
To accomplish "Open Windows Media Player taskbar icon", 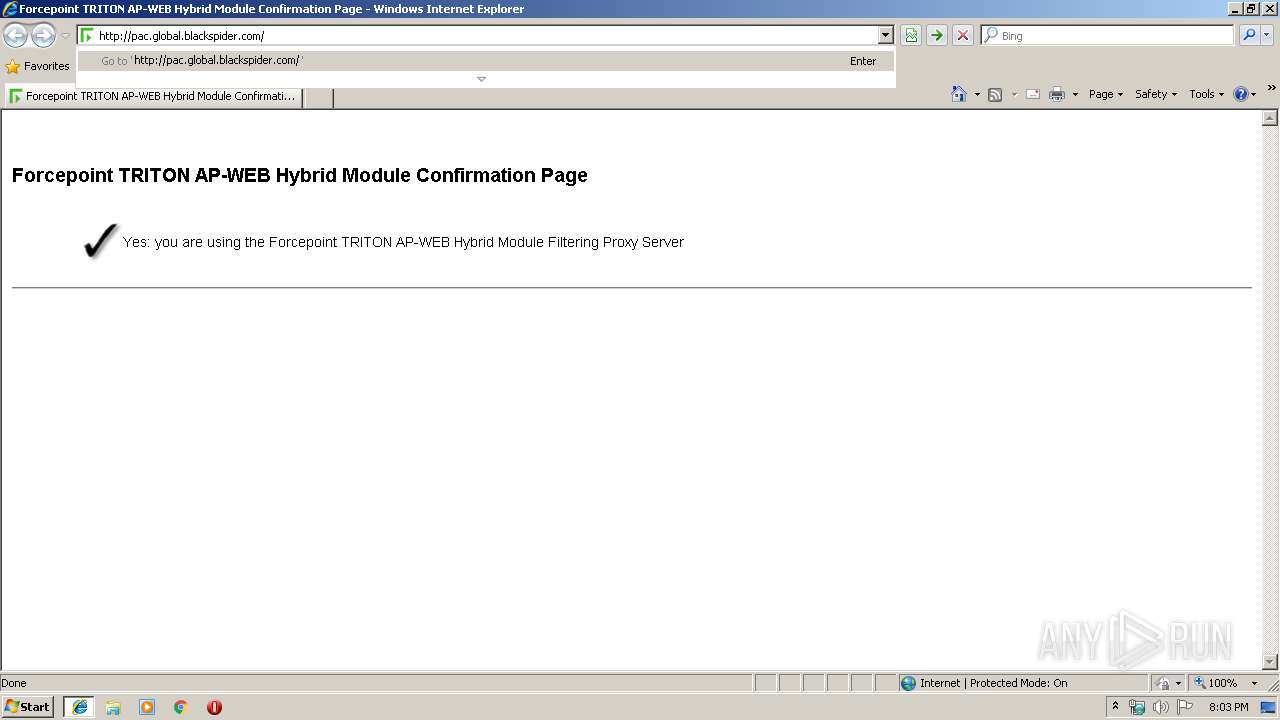I will (x=147, y=707).
